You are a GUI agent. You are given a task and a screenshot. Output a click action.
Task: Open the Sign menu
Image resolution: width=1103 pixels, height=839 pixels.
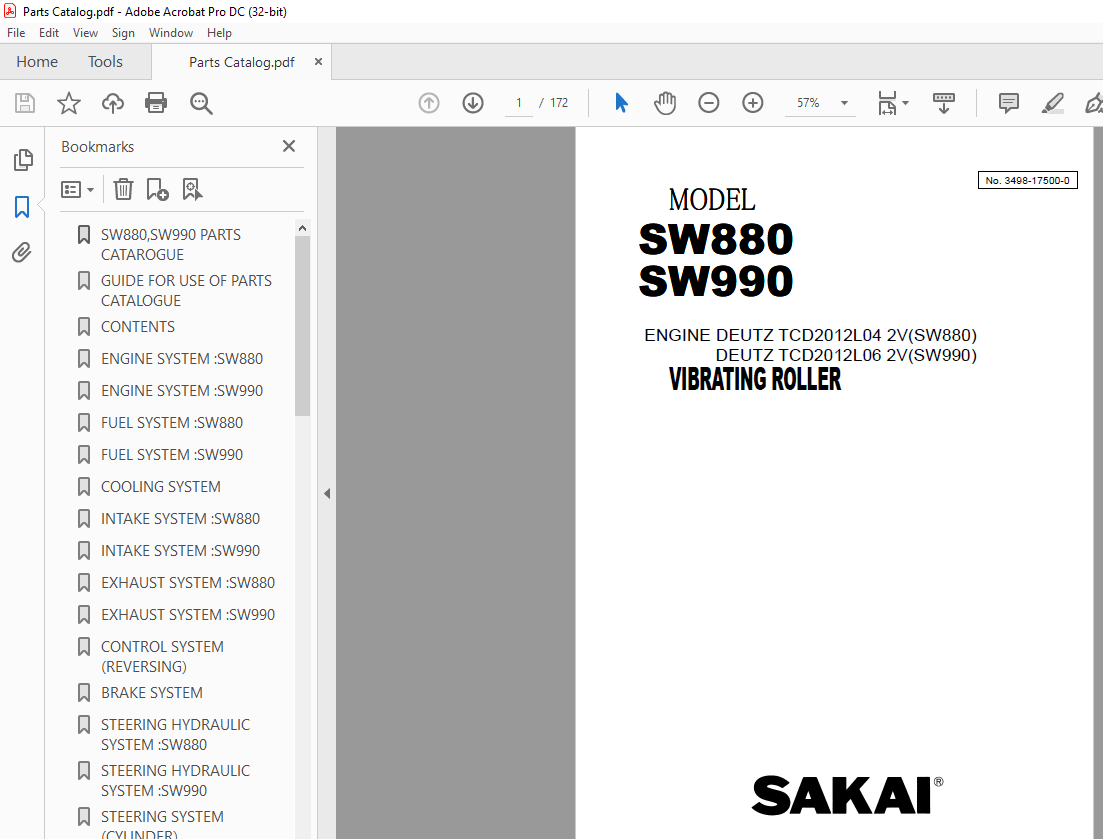tap(123, 33)
